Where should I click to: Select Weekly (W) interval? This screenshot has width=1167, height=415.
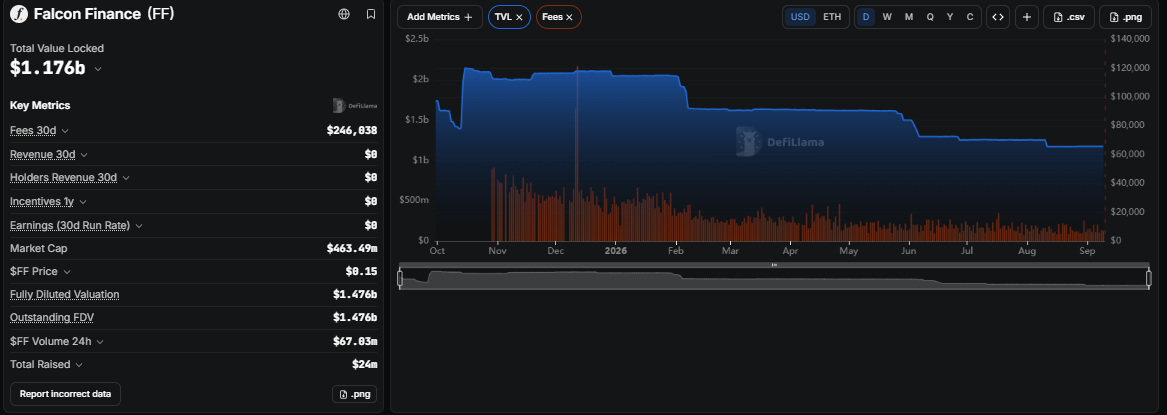click(x=887, y=17)
